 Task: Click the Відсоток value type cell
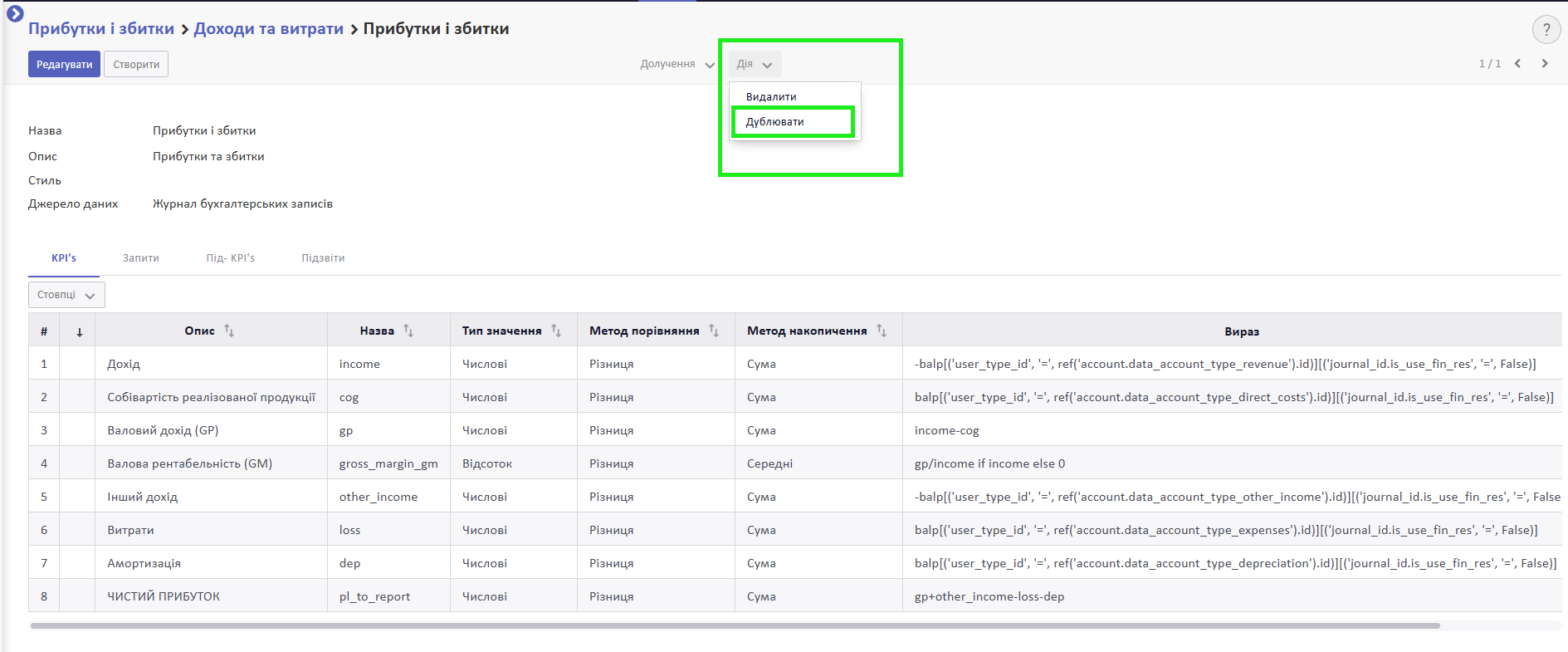pos(514,463)
